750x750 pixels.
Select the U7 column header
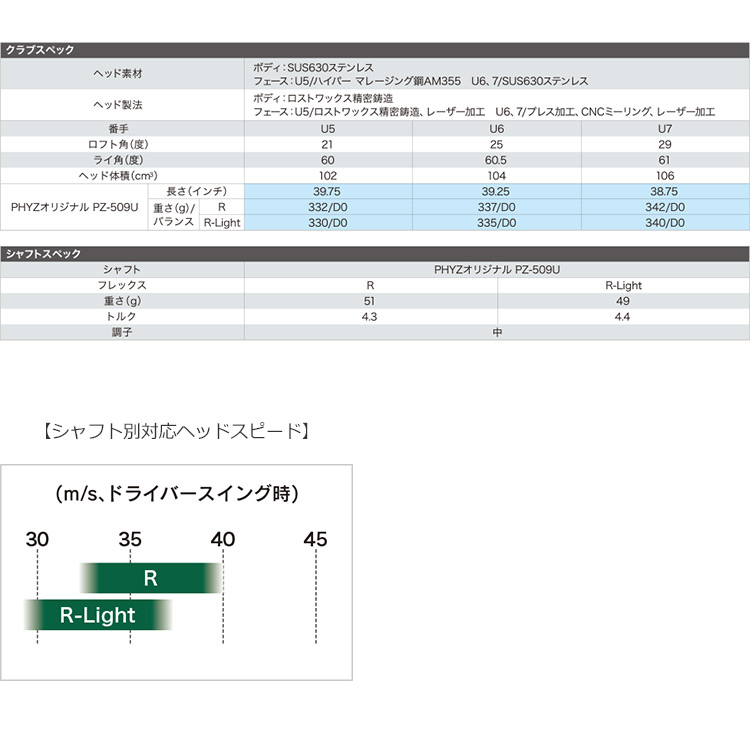coord(665,128)
